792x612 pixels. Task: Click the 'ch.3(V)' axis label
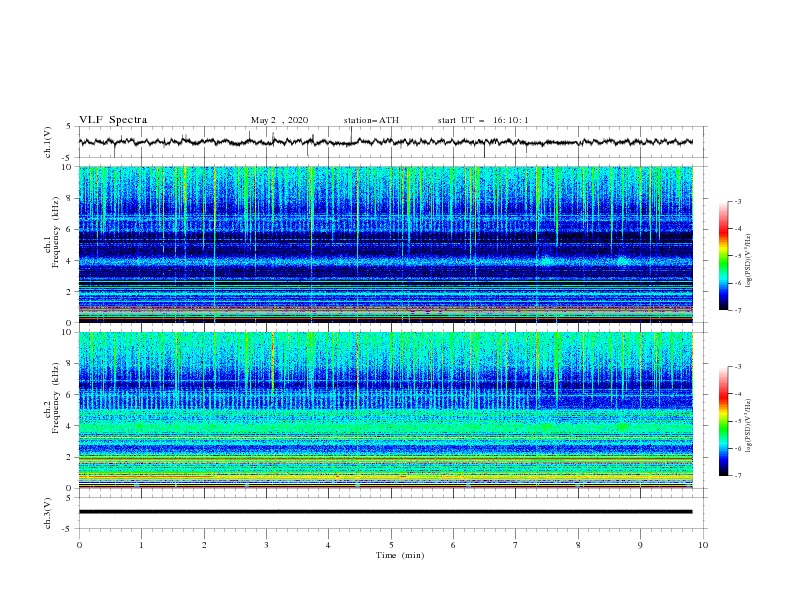(48, 513)
